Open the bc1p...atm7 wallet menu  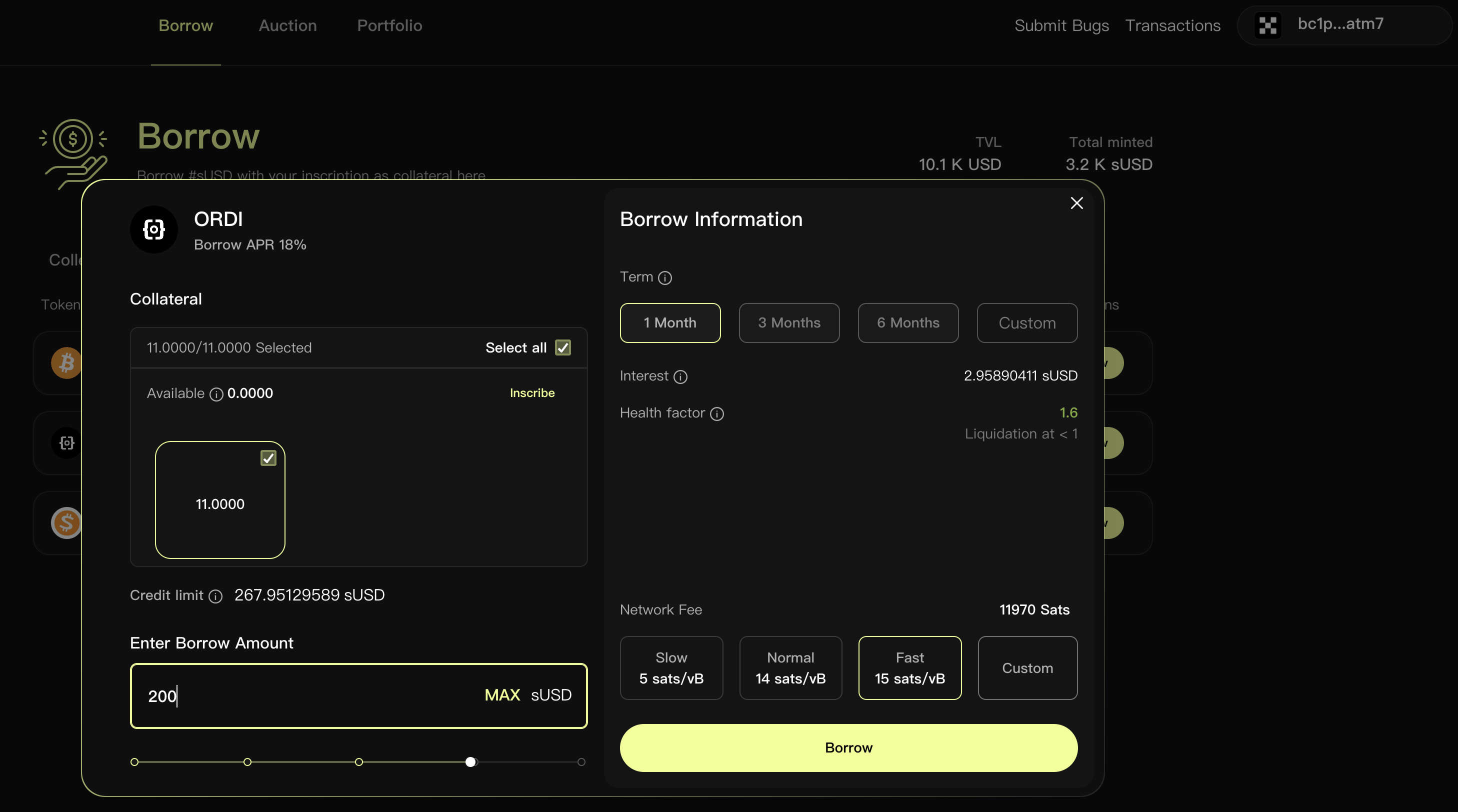(x=1340, y=24)
